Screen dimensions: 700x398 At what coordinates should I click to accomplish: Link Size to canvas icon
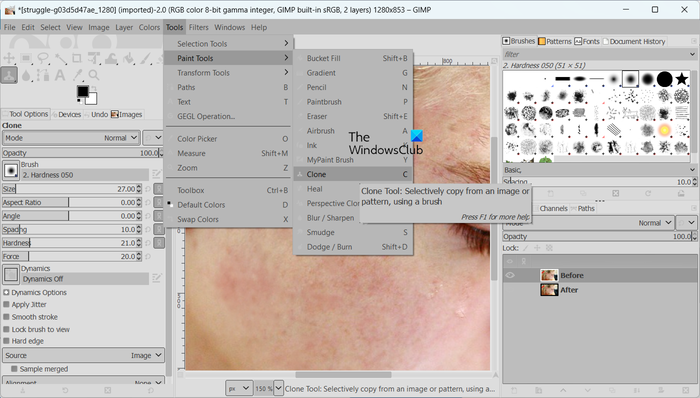click(x=159, y=189)
